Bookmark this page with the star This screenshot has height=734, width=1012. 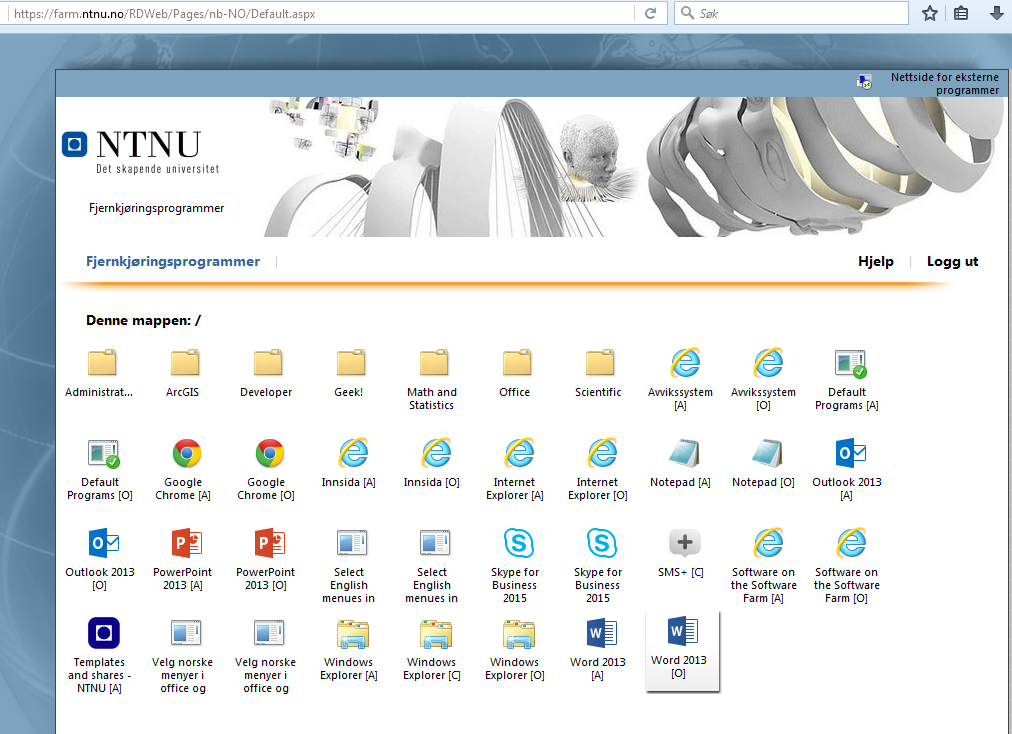[x=930, y=14]
